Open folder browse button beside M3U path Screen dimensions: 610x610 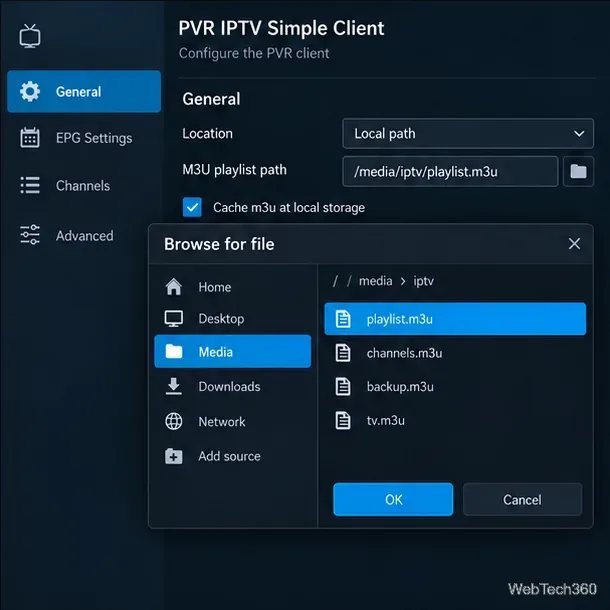coord(578,171)
